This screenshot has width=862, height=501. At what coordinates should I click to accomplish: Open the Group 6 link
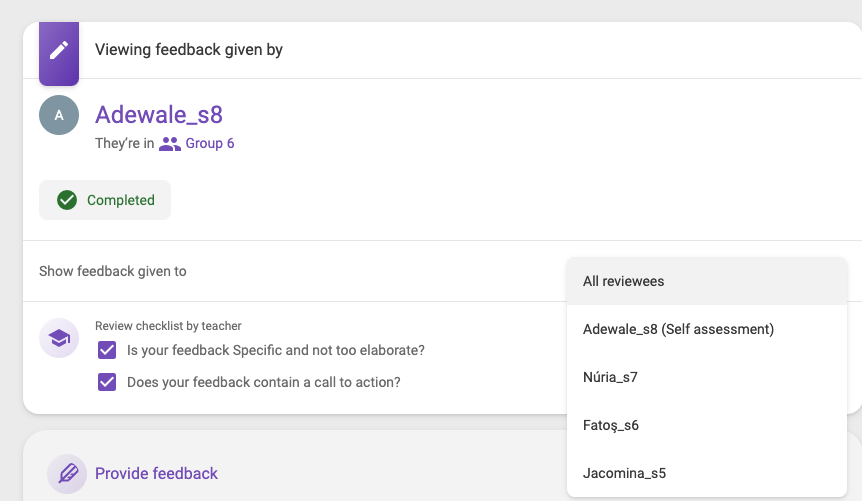coord(209,144)
